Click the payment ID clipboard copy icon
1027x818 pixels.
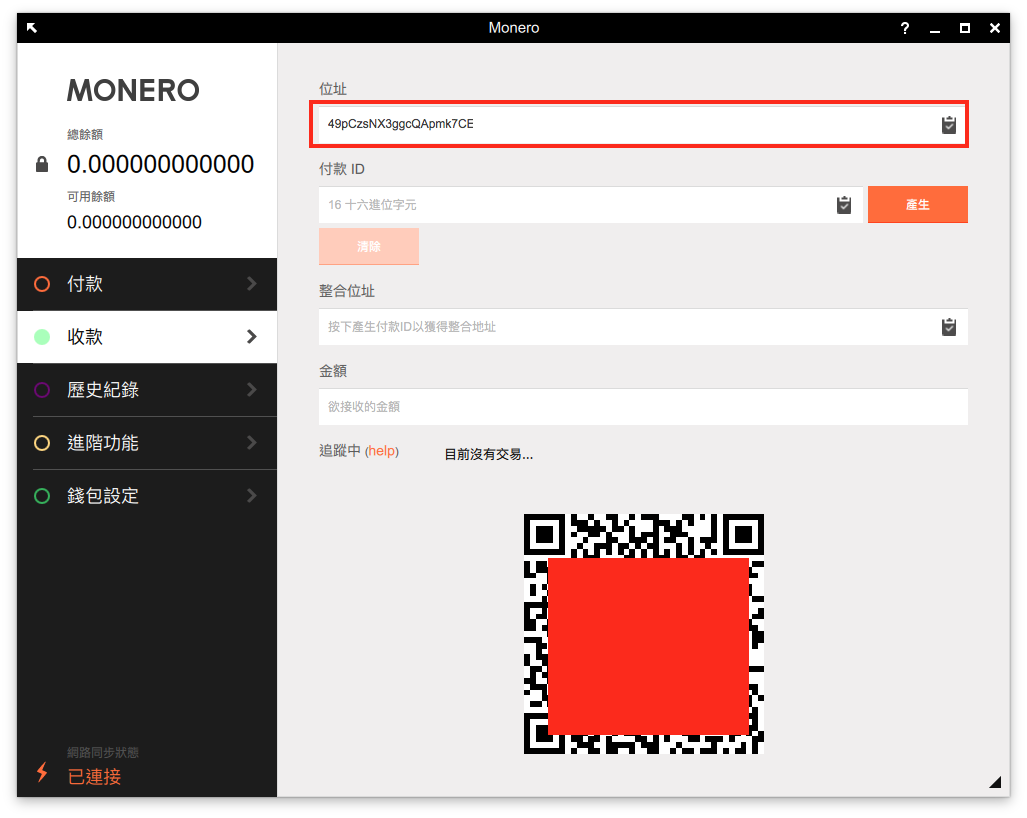click(844, 205)
